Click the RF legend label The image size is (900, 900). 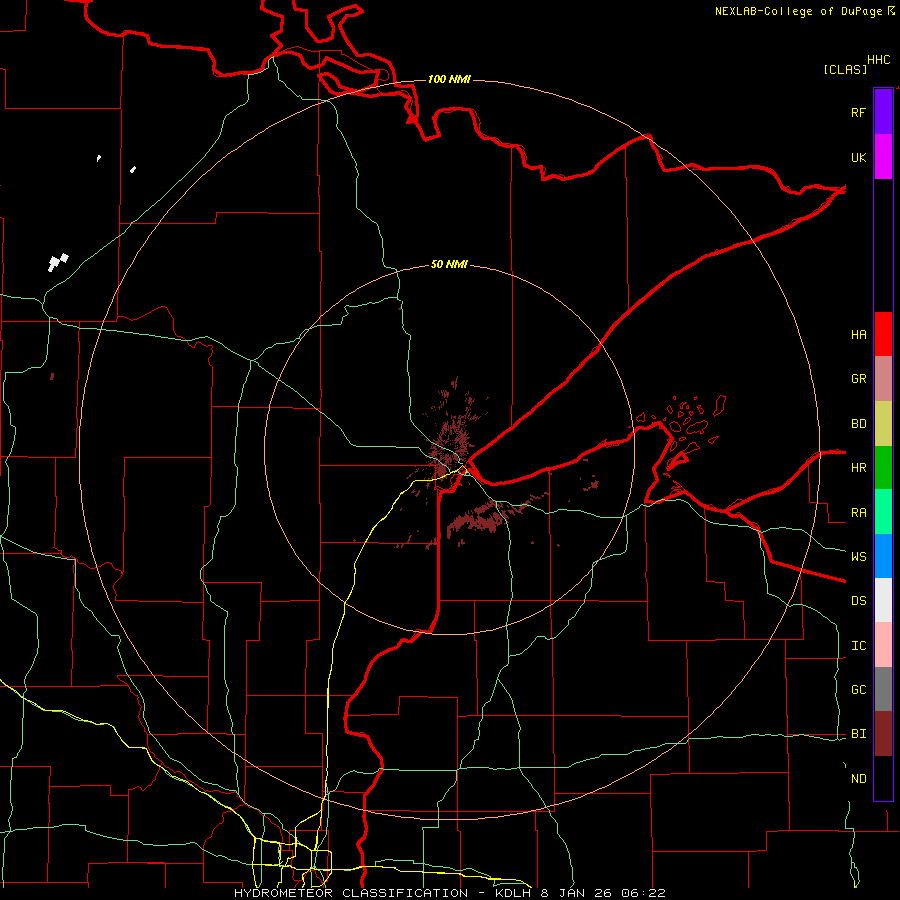pyautogui.click(x=858, y=112)
